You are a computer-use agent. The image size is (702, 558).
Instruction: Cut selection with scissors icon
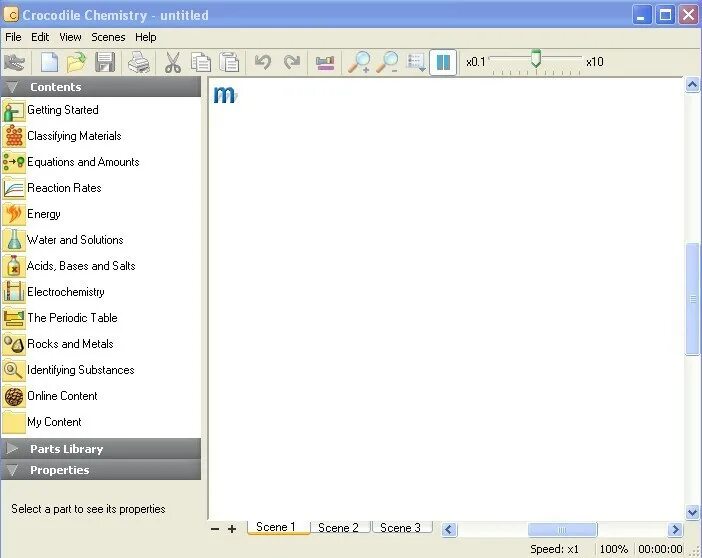172,62
